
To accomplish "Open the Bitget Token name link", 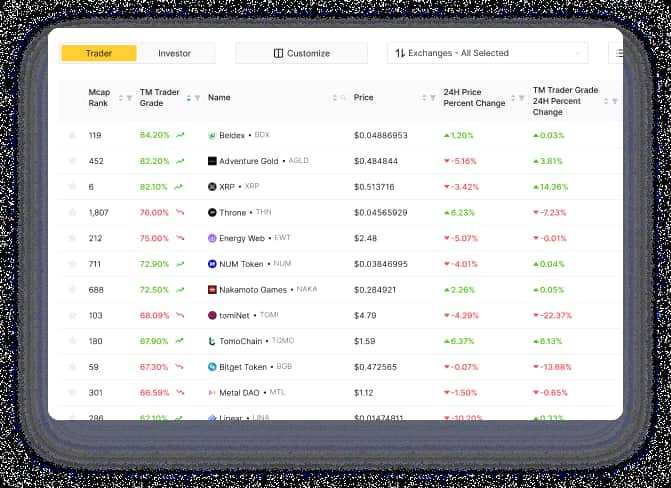I will [x=243, y=367].
